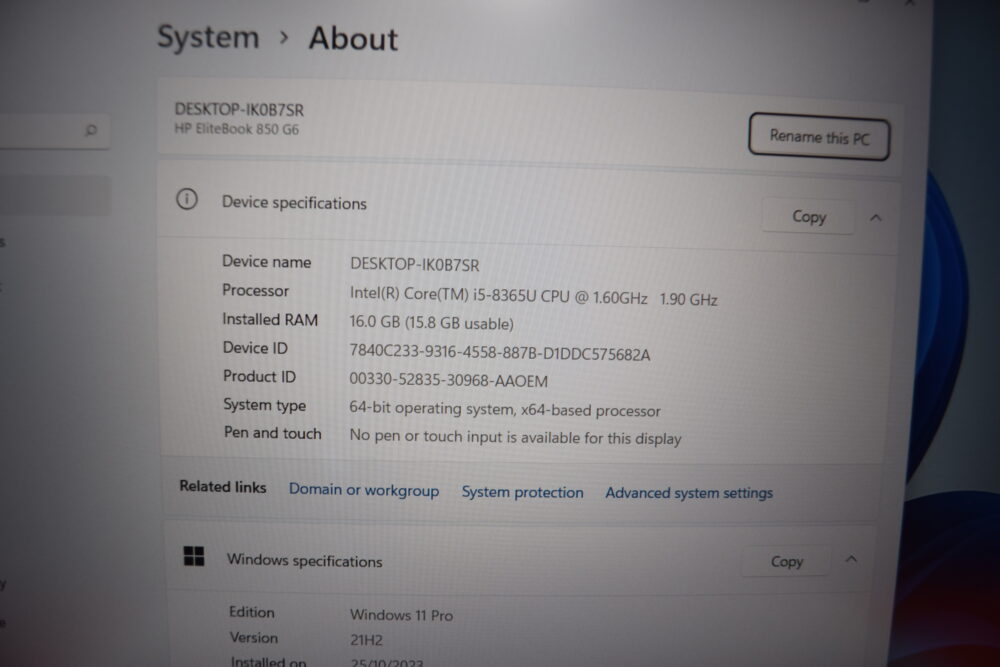Open the System protection link

click(522, 492)
